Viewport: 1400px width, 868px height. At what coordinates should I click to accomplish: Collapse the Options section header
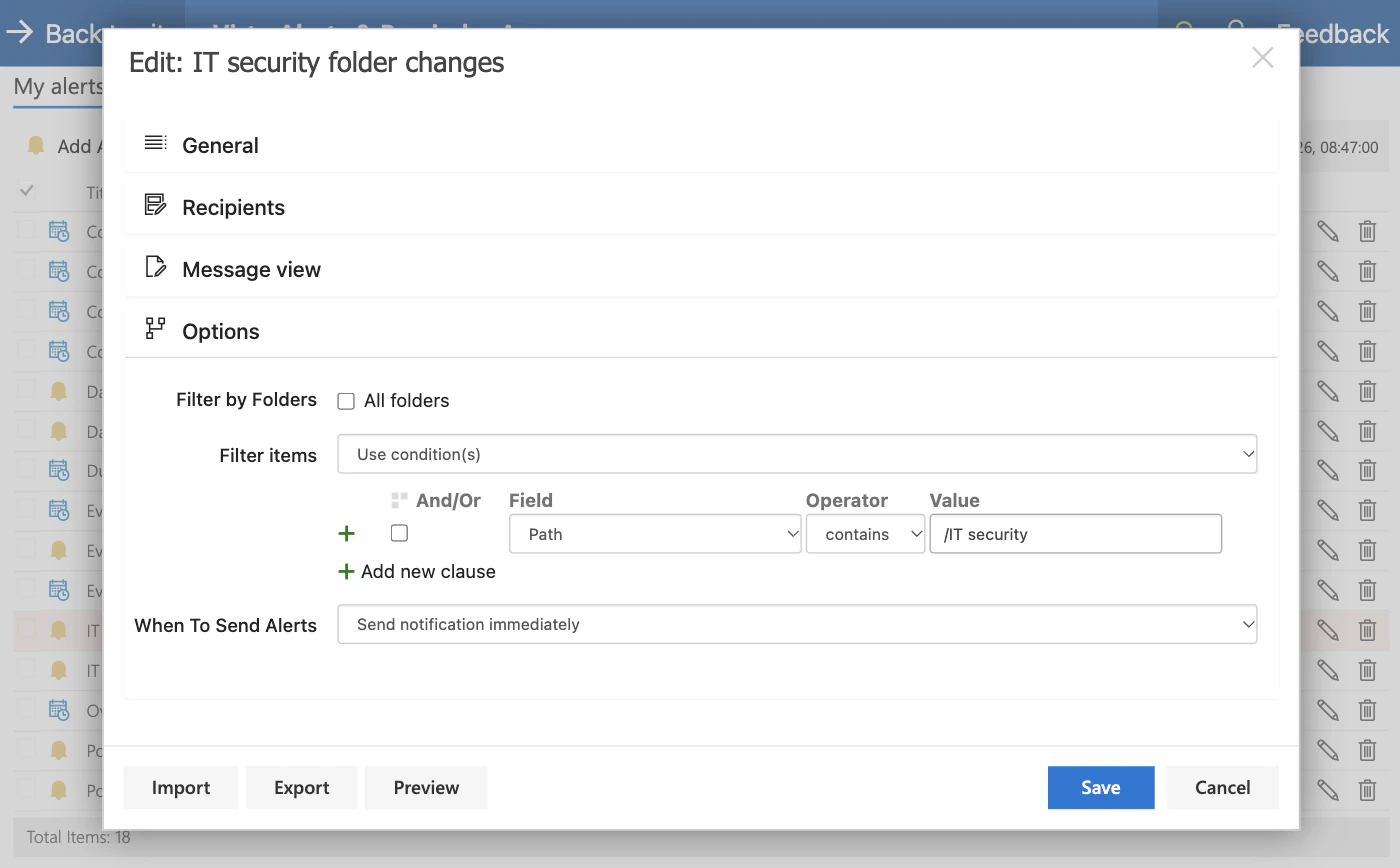pyautogui.click(x=701, y=331)
